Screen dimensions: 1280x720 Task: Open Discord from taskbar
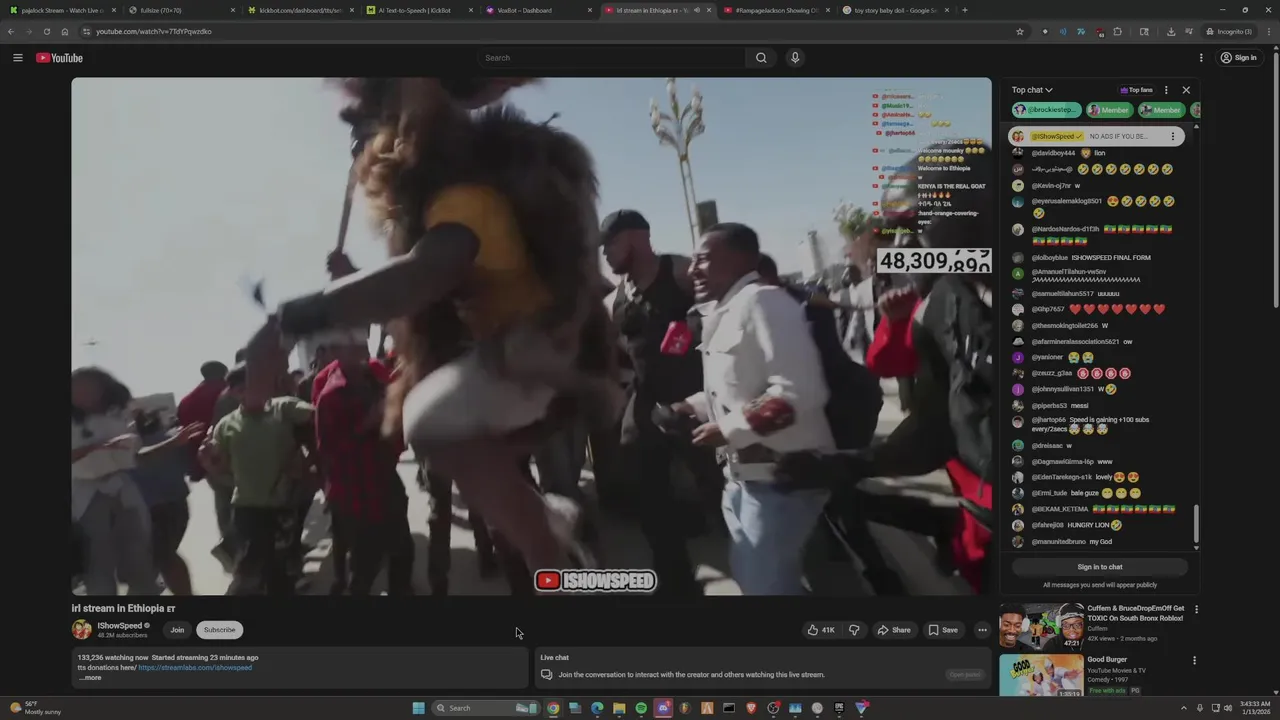click(663, 708)
